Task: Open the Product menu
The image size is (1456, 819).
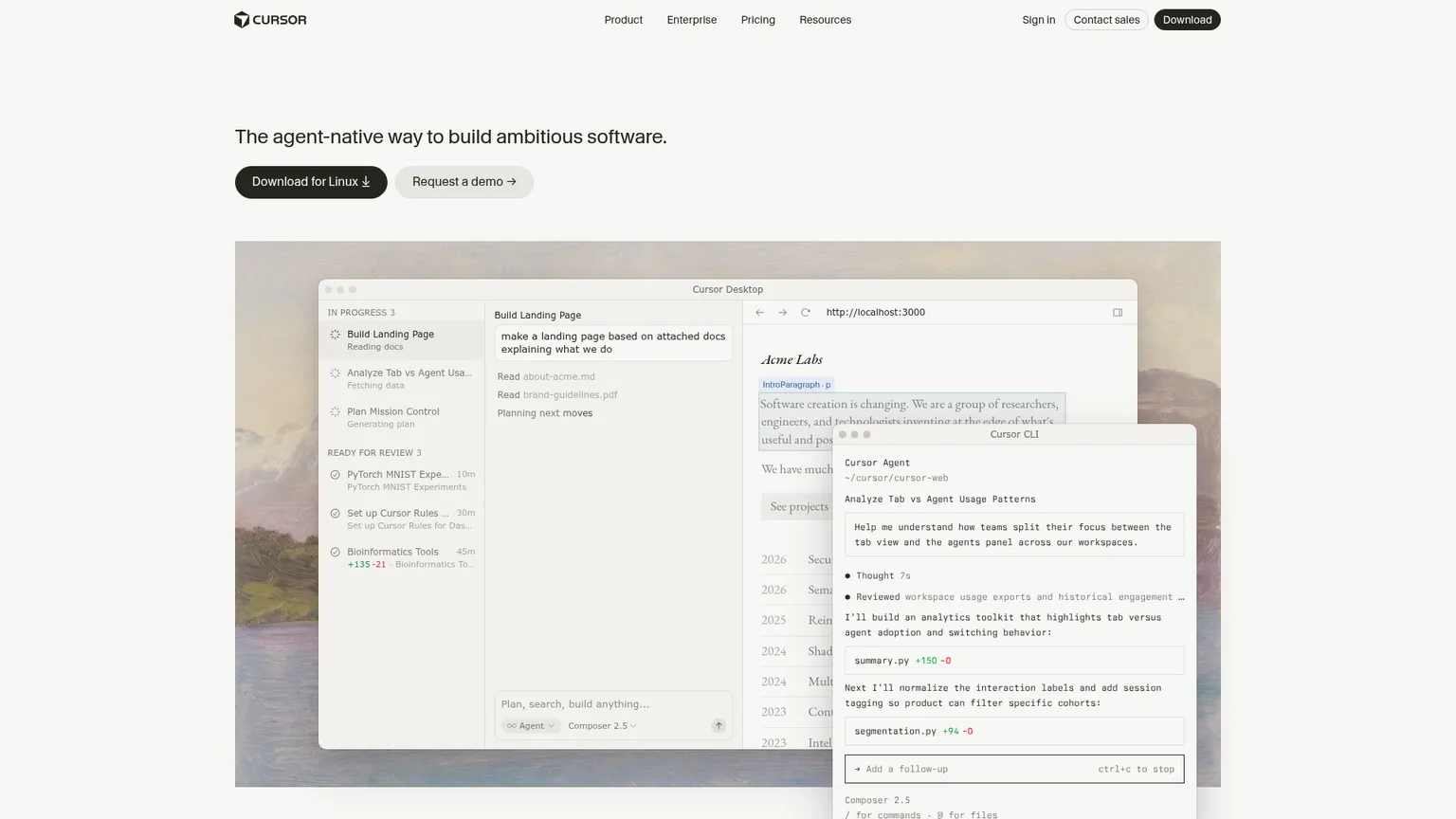Action: pos(623,20)
